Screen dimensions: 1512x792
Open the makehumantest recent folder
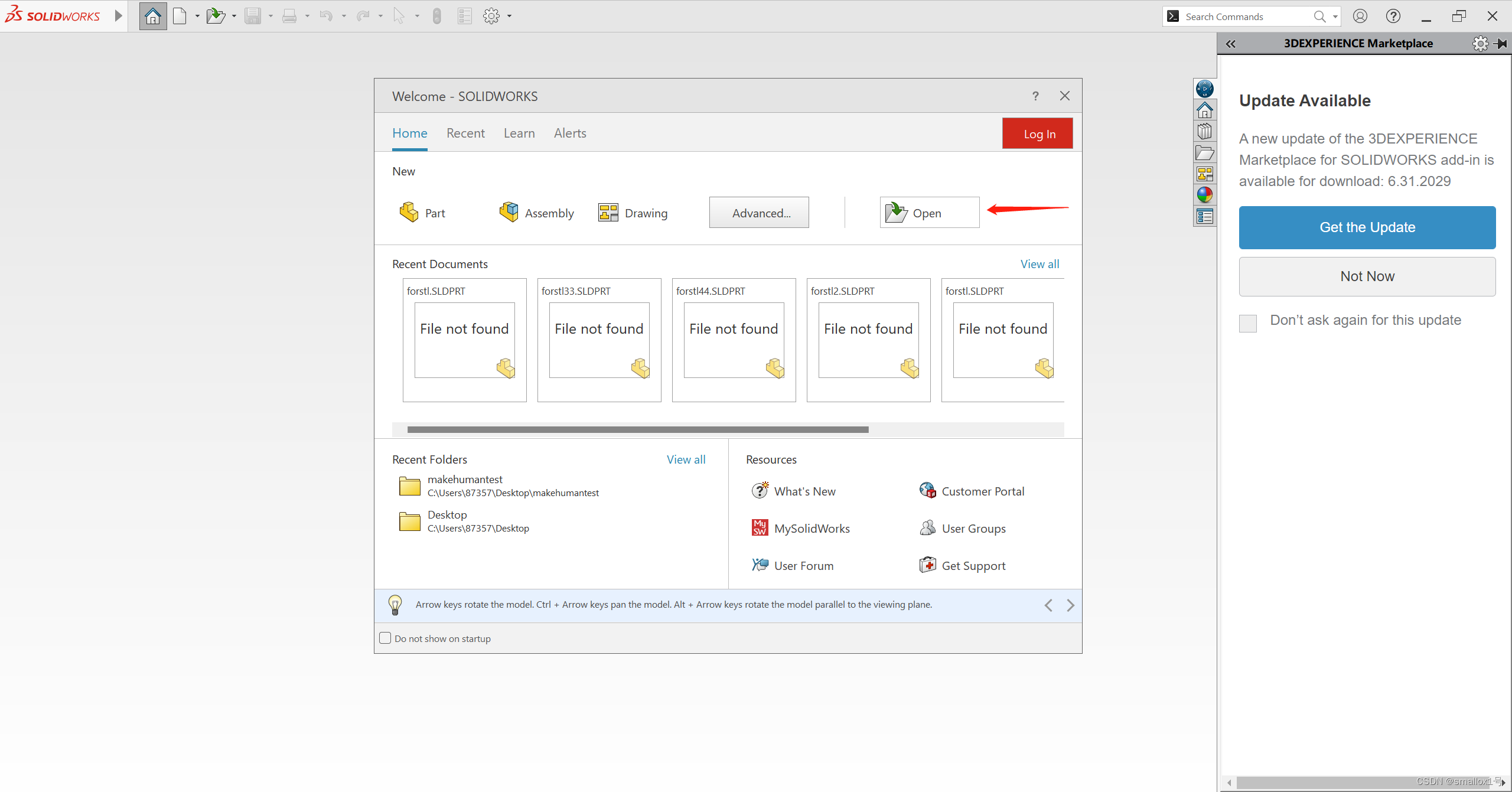465,479
